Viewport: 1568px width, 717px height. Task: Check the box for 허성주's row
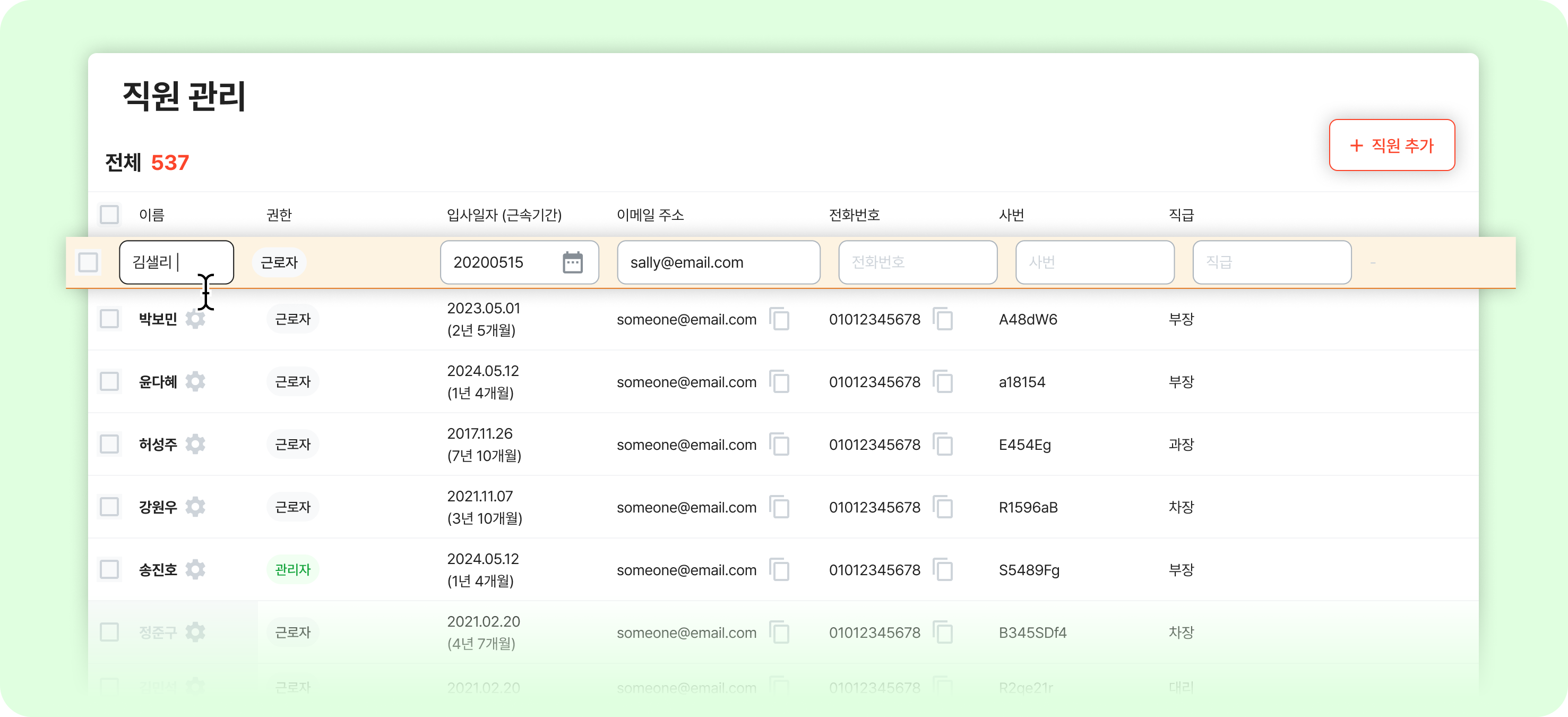(x=109, y=444)
